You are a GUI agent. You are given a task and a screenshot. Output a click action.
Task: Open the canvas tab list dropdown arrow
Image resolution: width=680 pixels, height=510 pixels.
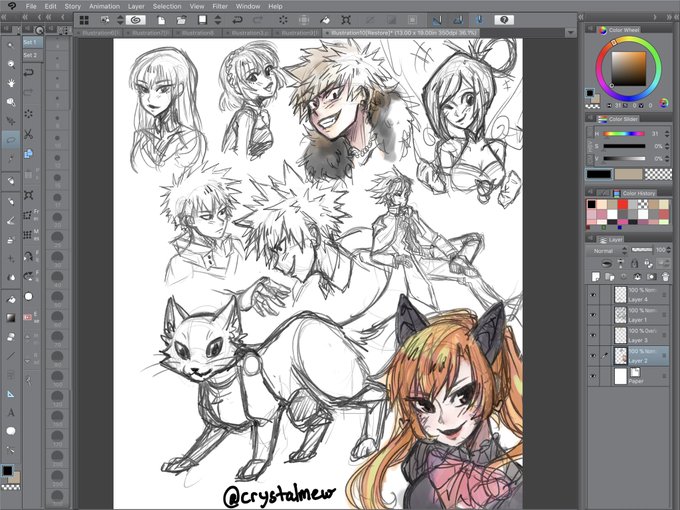pos(571,33)
